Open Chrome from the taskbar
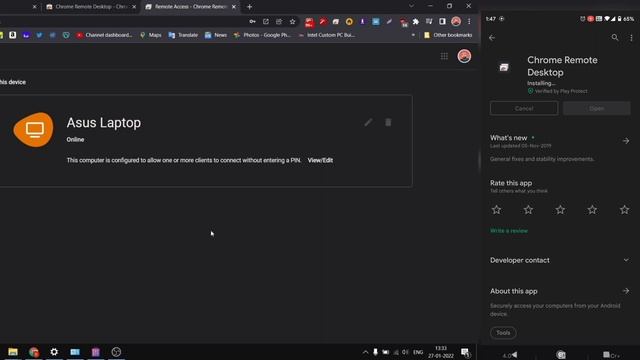Image resolution: width=640 pixels, height=360 pixels. click(34, 352)
